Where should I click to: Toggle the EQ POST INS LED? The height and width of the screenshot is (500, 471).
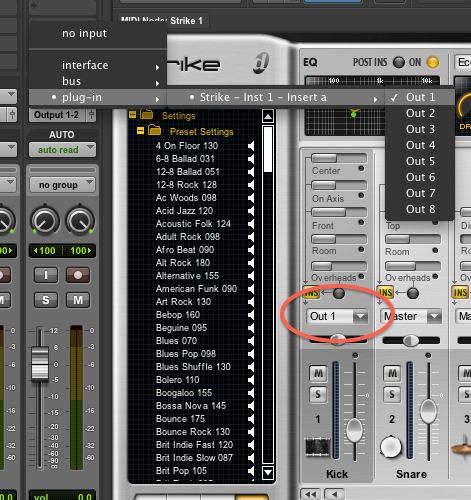(399, 62)
